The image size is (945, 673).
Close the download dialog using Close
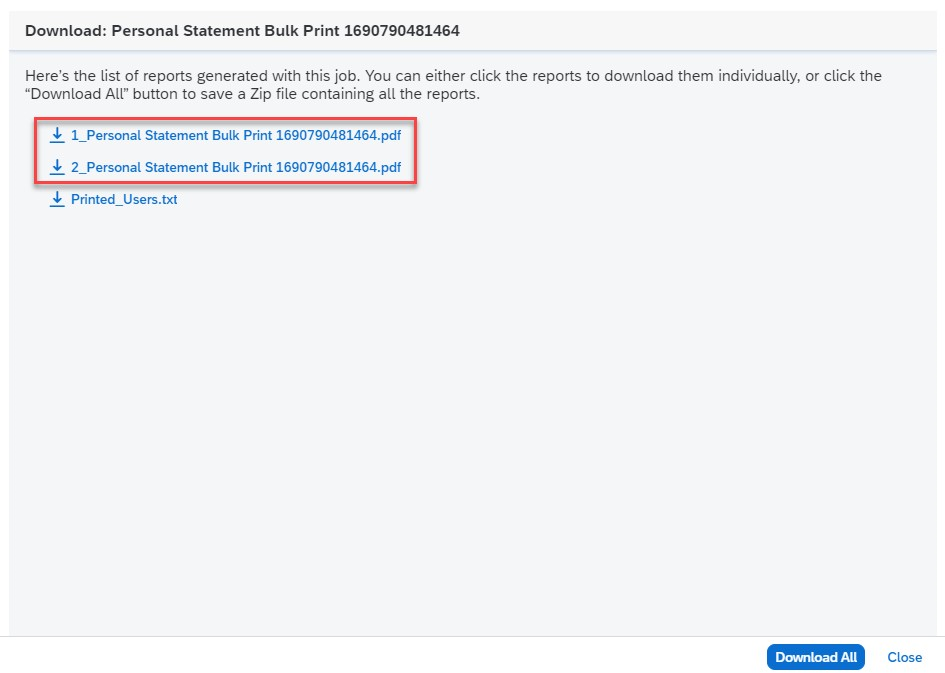904,657
